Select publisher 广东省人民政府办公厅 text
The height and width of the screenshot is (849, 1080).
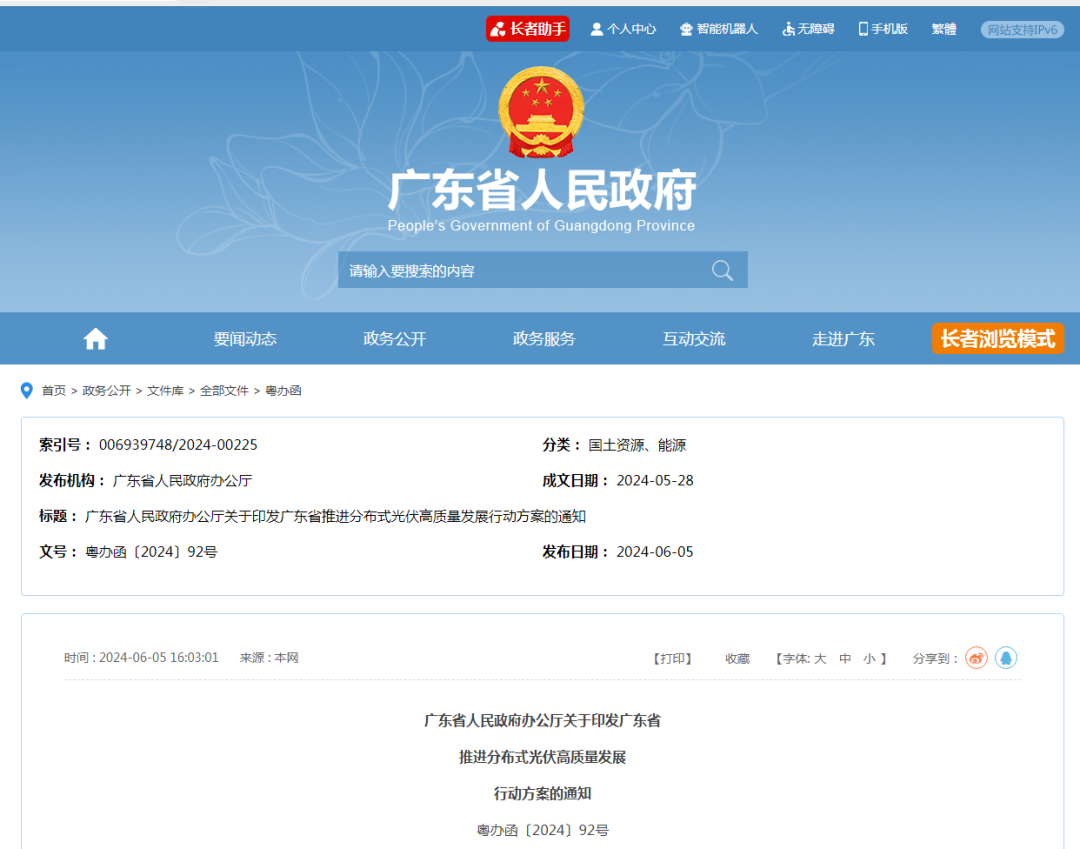pyautogui.click(x=182, y=481)
